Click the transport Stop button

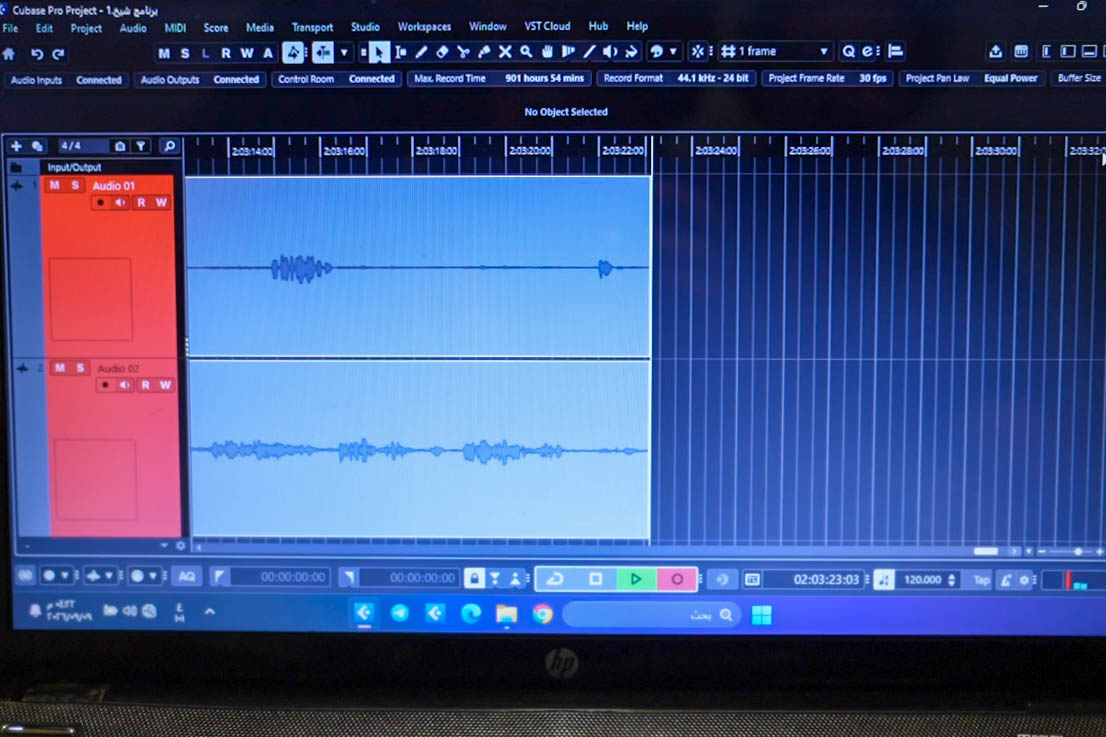click(595, 579)
